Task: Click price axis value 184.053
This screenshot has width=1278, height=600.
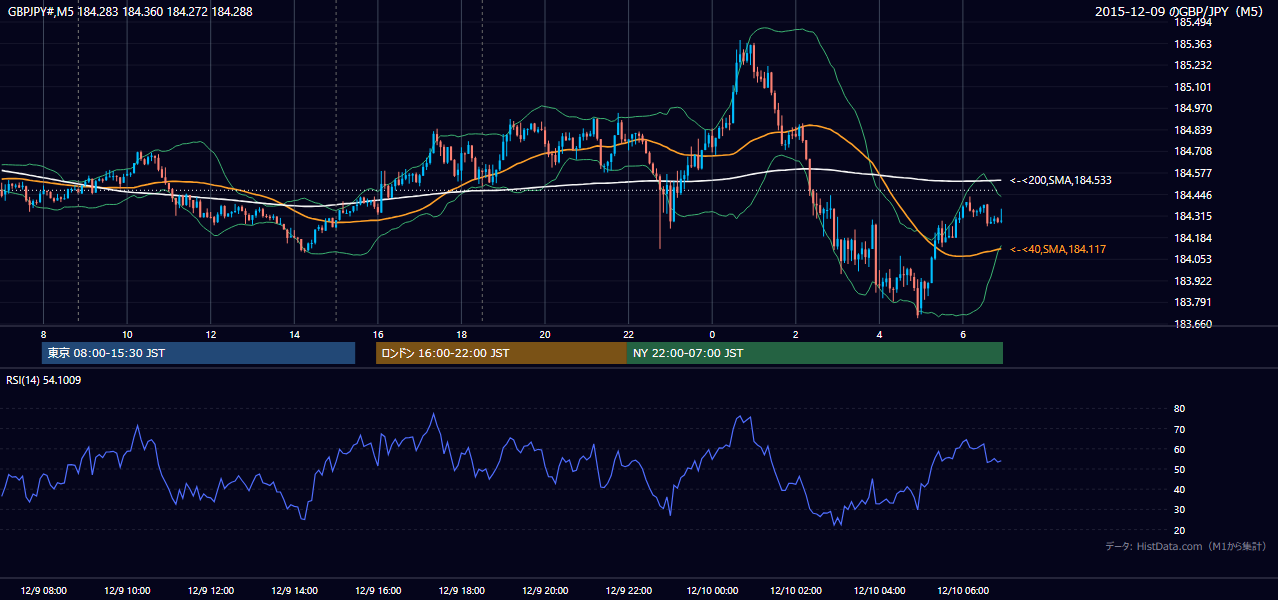Action: pos(1194,259)
